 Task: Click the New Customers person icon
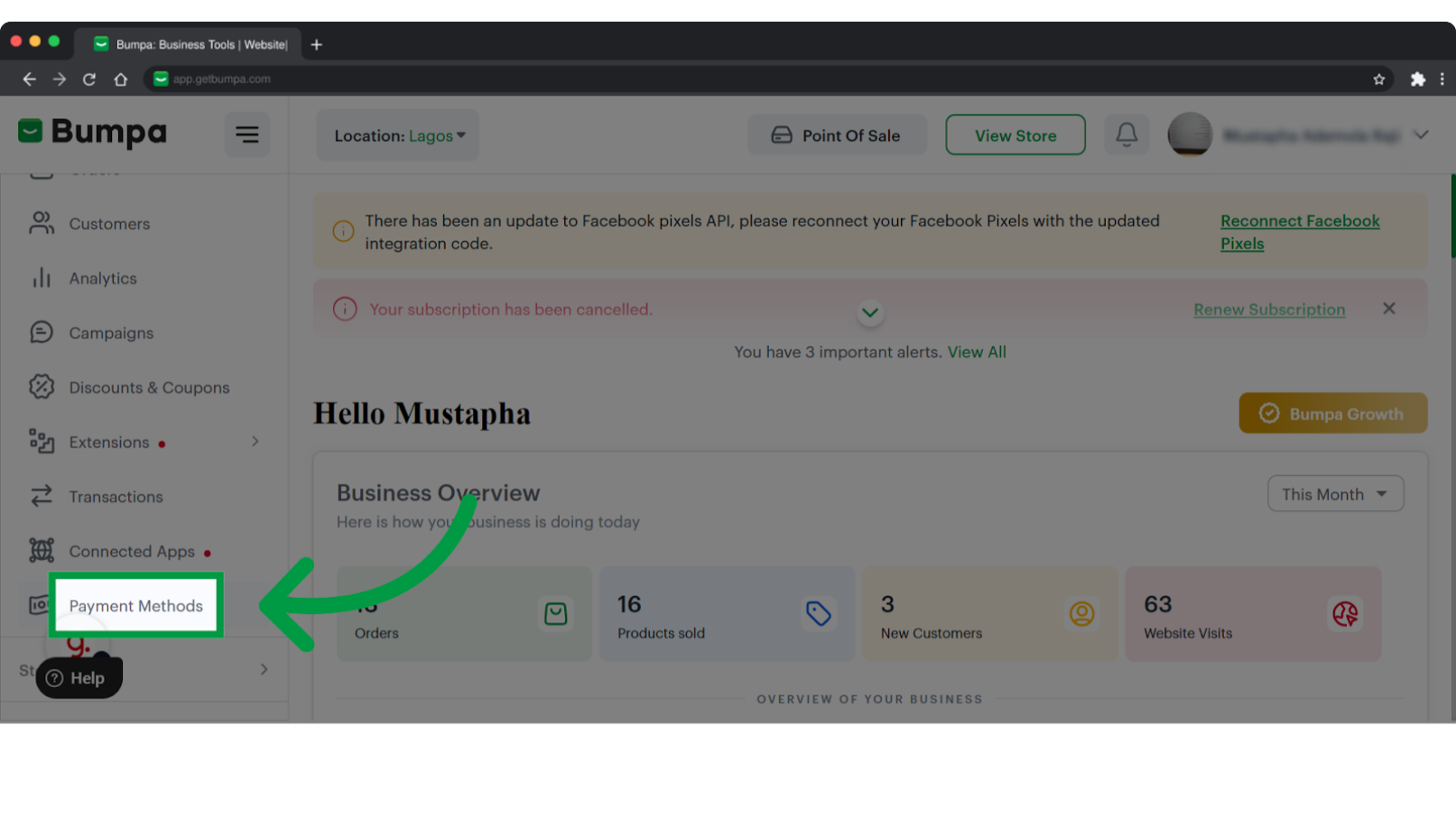click(1081, 614)
